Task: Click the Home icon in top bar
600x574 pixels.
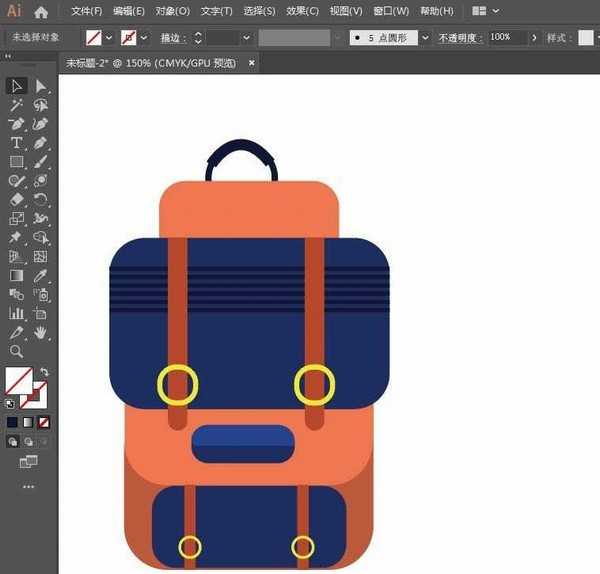Action: click(x=41, y=12)
